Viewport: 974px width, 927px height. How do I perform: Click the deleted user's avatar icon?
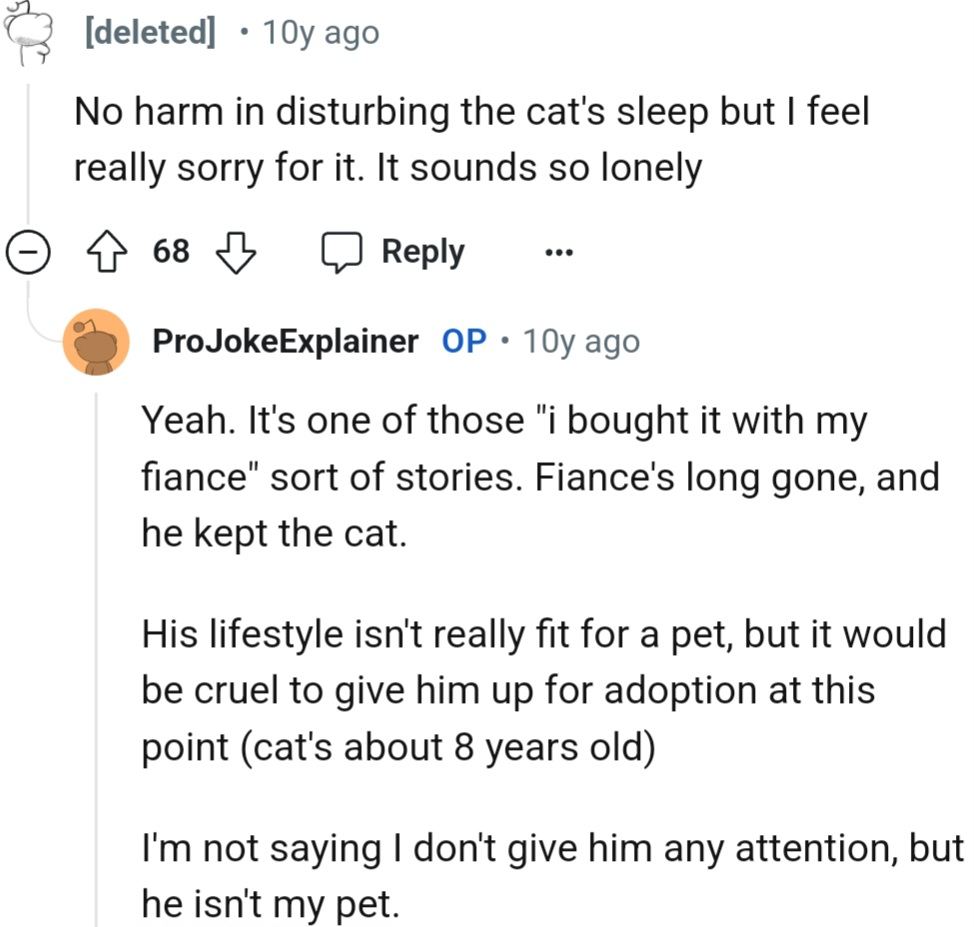pyautogui.click(x=27, y=34)
